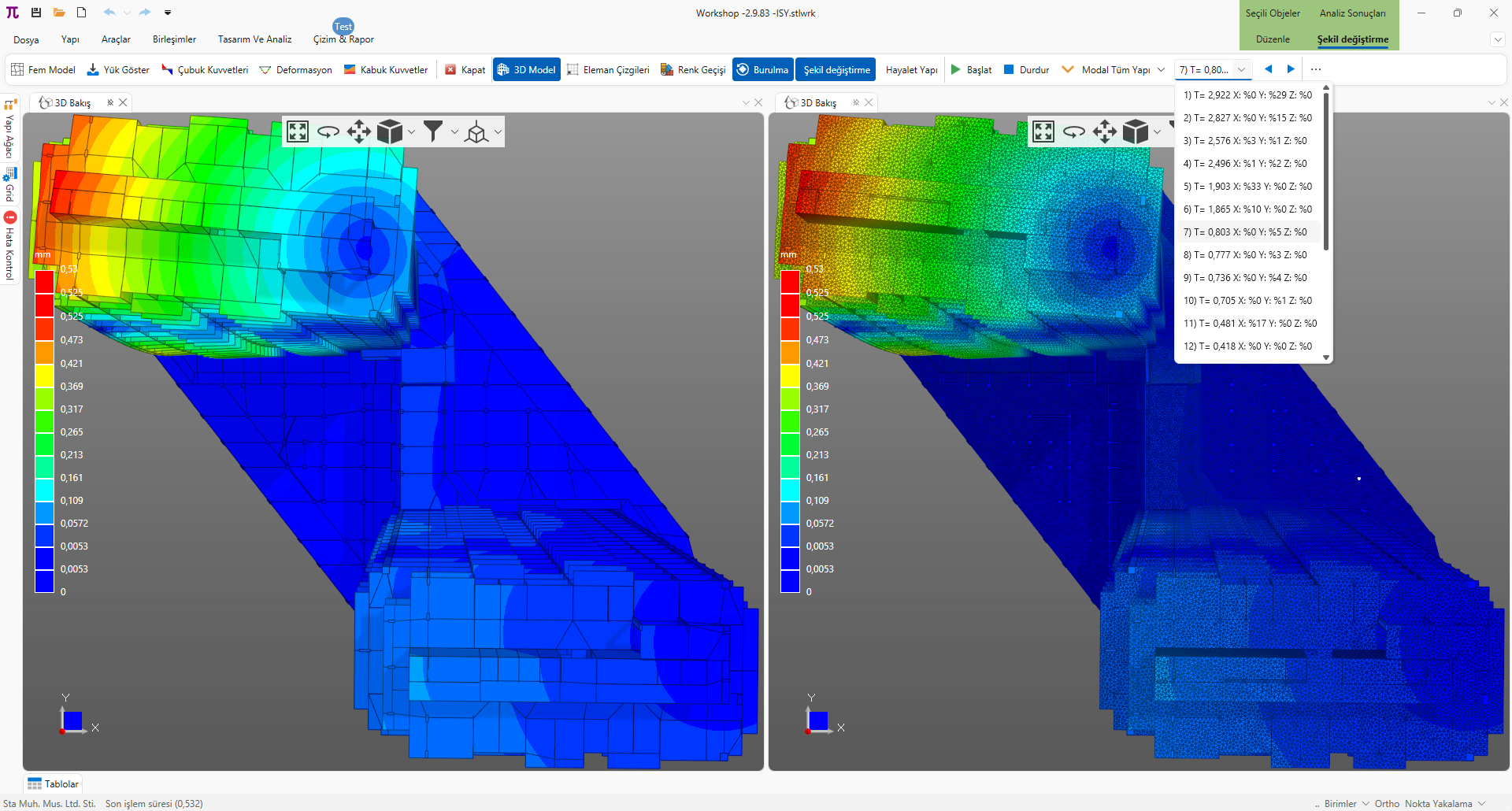Expand the Modal Tüm Yapı dropdown
Viewport: 1512px width, 811px height.
tap(1161, 70)
